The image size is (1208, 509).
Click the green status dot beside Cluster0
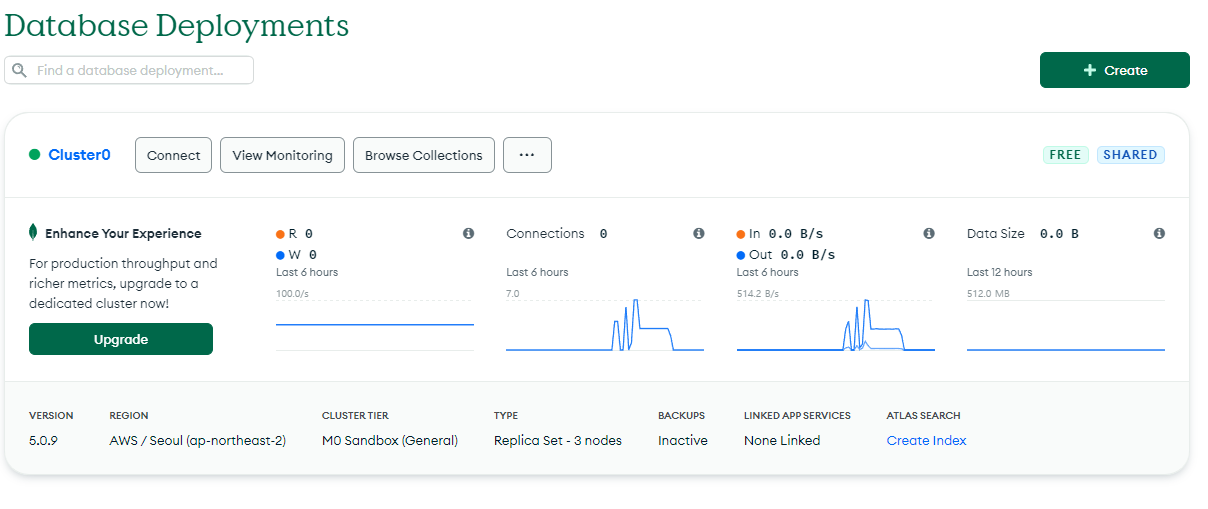click(x=34, y=155)
